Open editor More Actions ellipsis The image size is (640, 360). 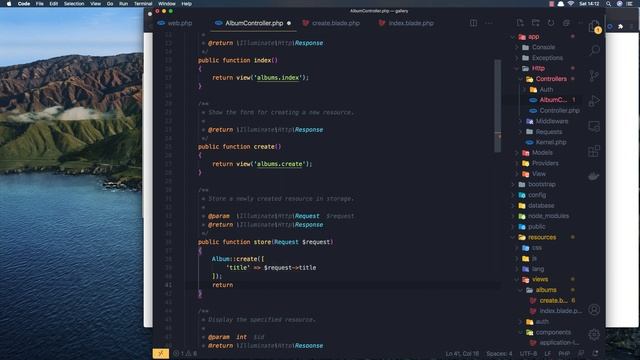pos(489,23)
